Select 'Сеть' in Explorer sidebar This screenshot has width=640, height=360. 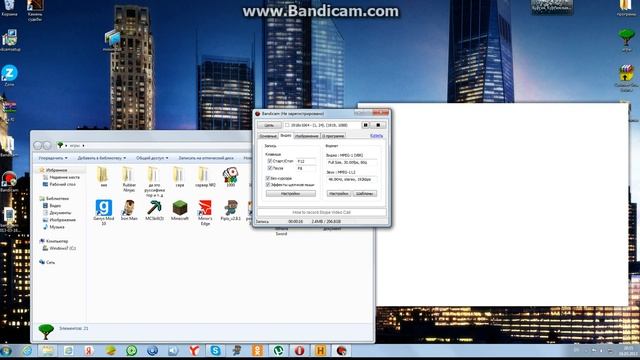pos(47,262)
